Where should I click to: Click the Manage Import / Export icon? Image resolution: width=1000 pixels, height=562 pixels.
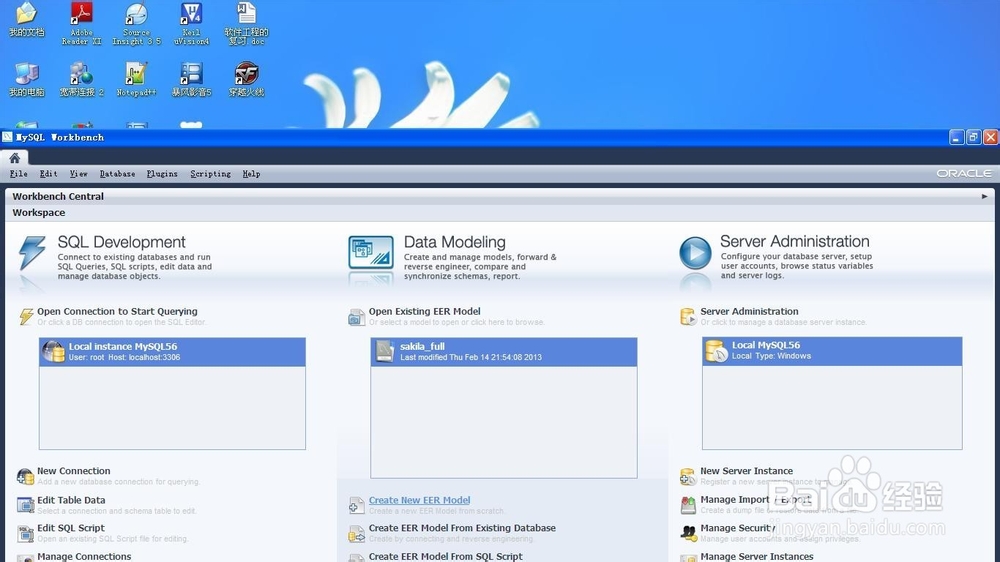point(688,505)
